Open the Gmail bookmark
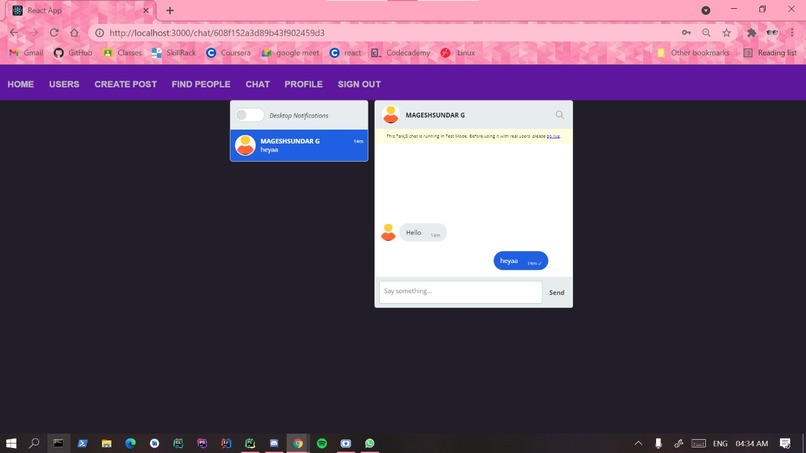Screen dimensions: 806x453 pos(26,53)
